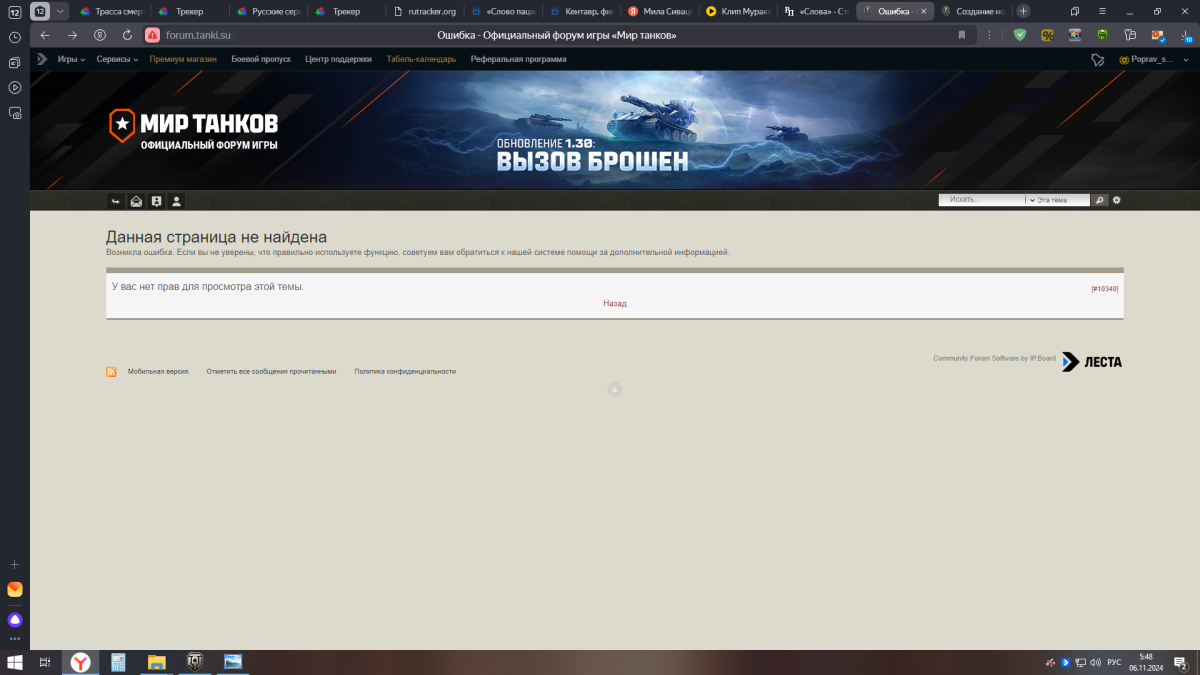
Task: Click the browser Back arrow
Action: click(44, 35)
